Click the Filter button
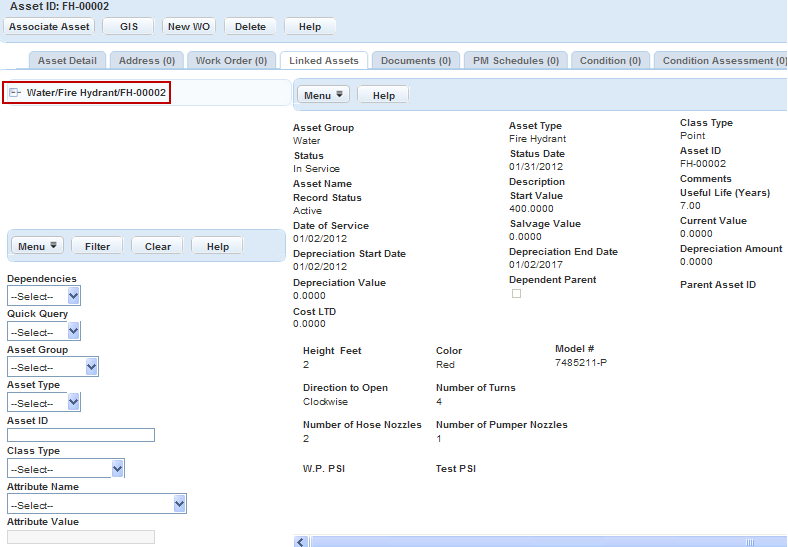Viewport: 788px width, 547px height. tap(97, 246)
